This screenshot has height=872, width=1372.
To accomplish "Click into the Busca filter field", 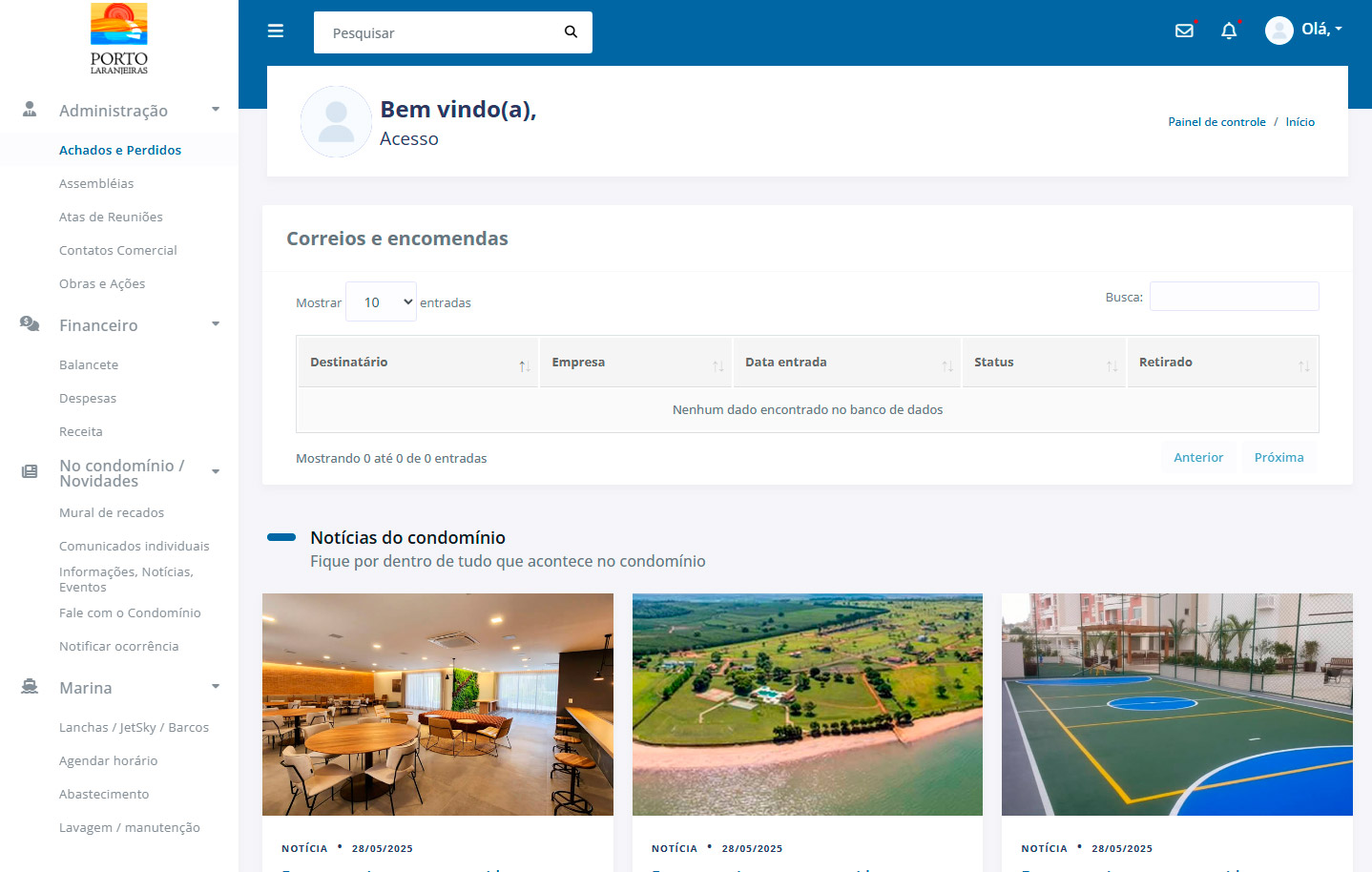I will tap(1234, 297).
